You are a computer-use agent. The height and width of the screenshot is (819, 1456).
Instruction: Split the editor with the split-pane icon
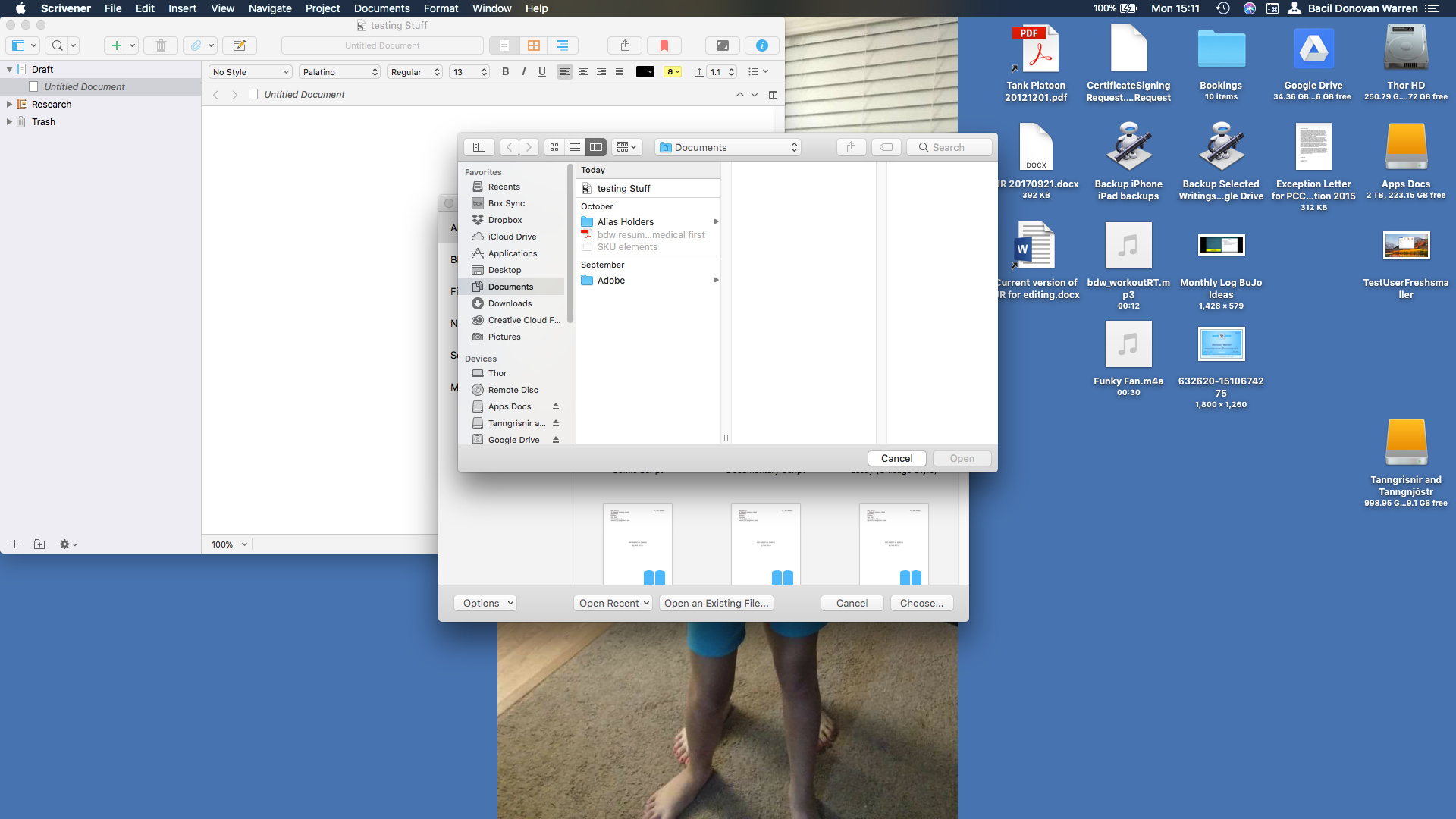tap(773, 95)
